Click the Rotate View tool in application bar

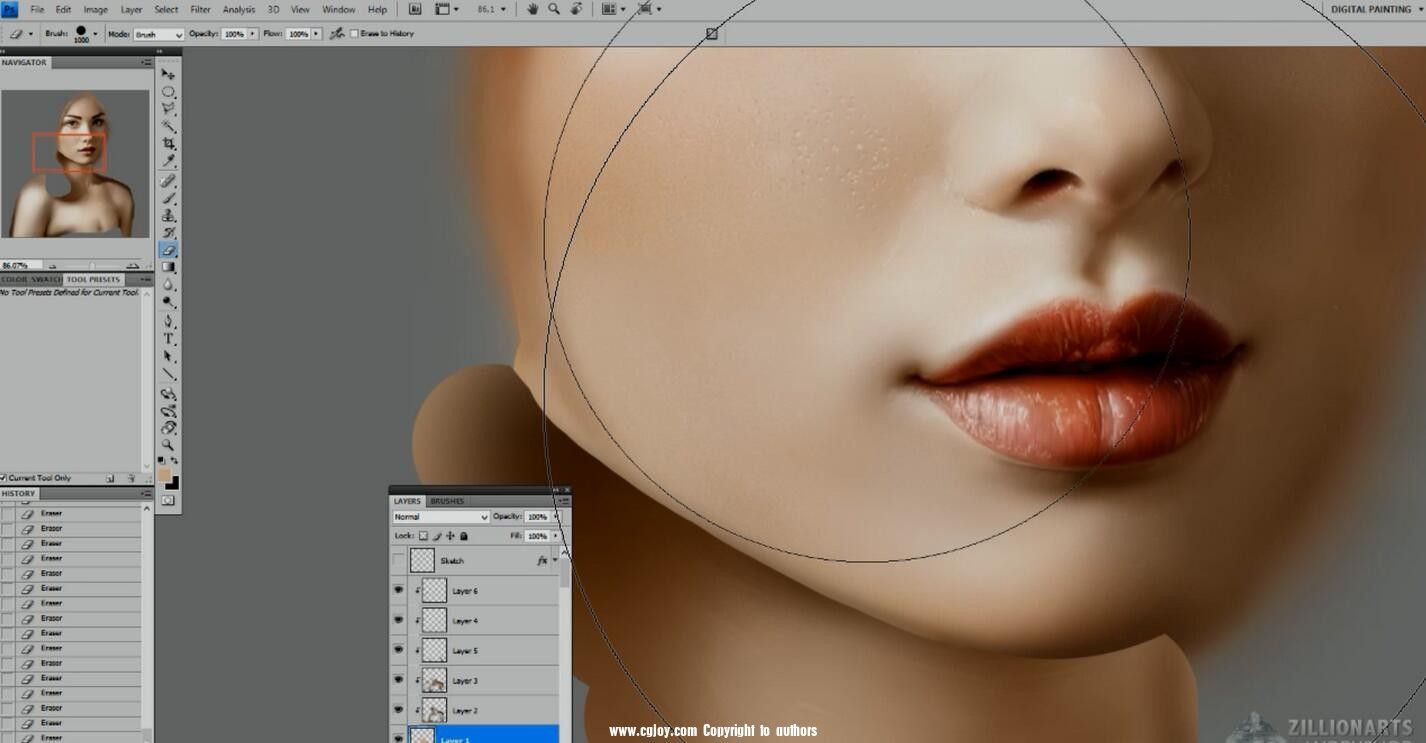pyautogui.click(x=576, y=9)
